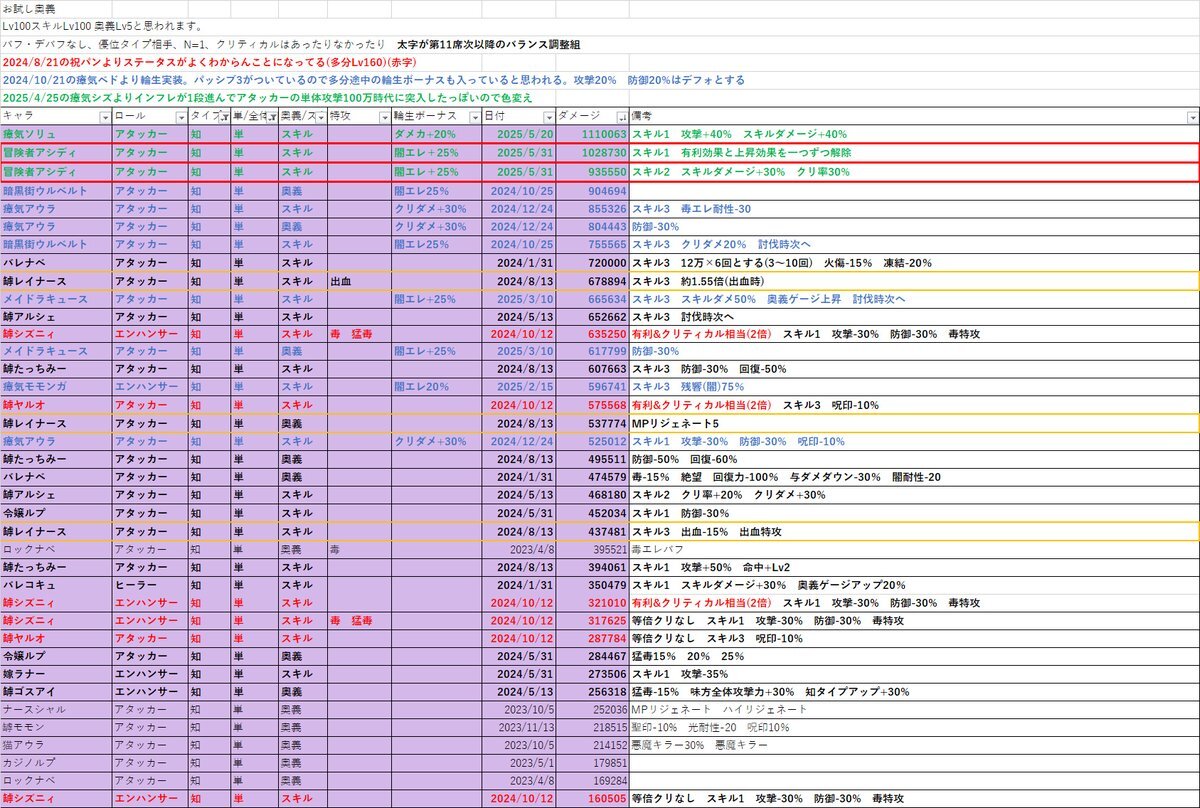Select damage cell 350479
The image size is (1200, 808).
tap(592, 585)
